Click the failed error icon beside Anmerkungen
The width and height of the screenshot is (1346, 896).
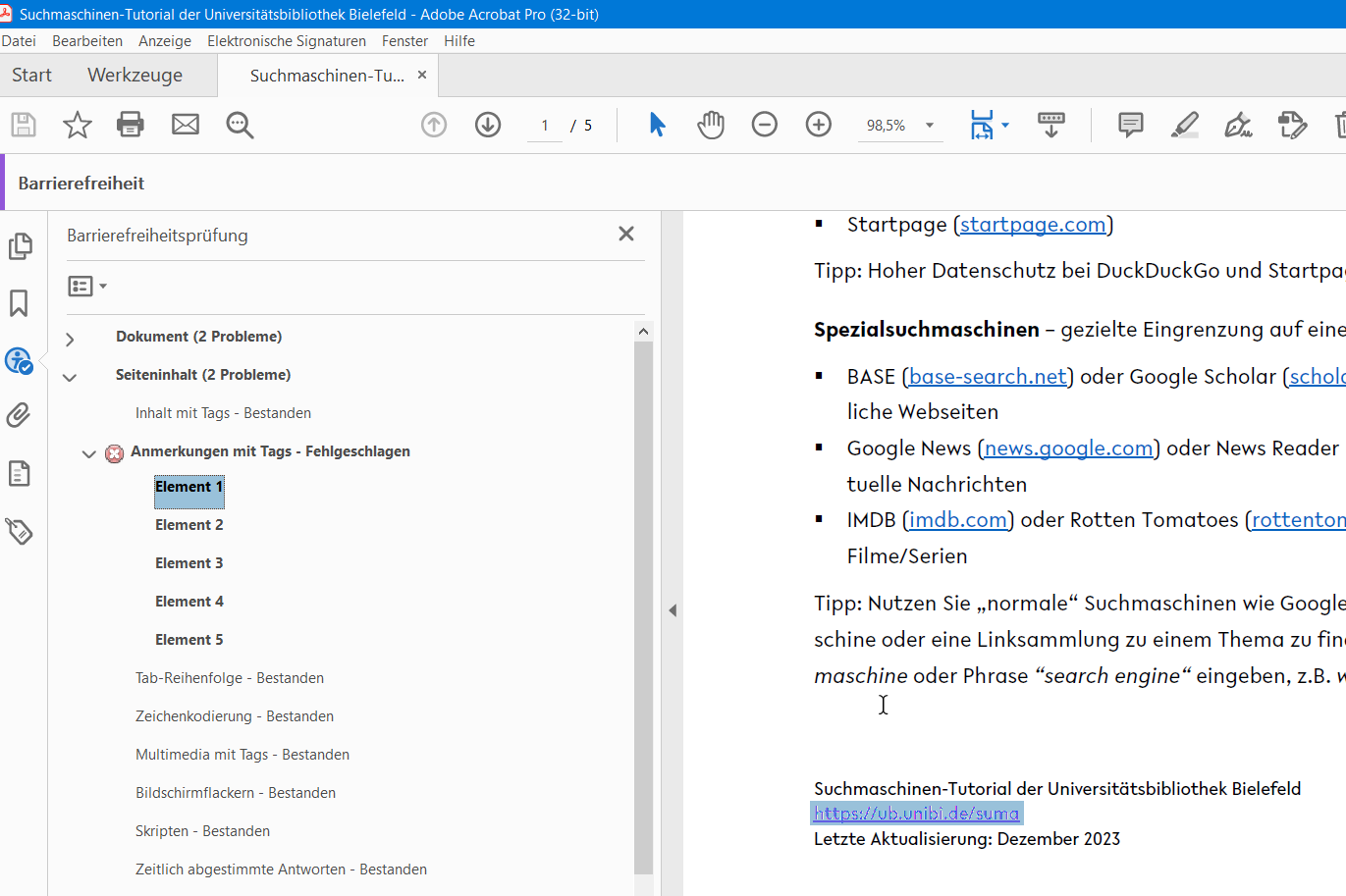[114, 452]
